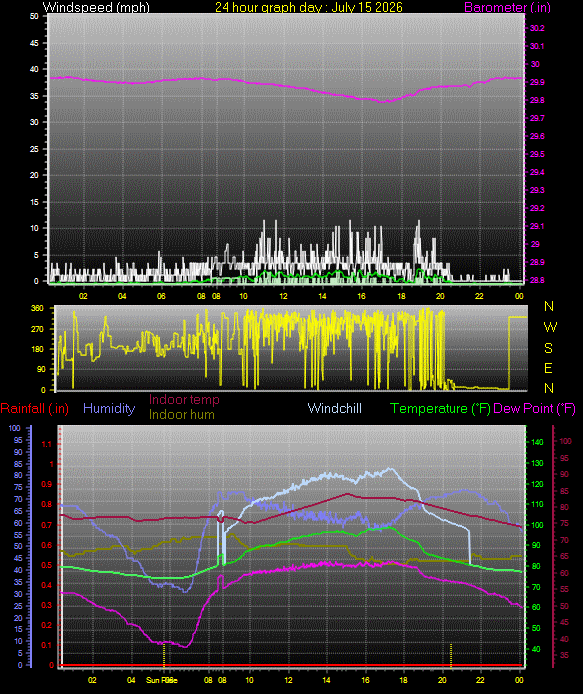Viewport: 583px width, 694px height.
Task: Click the 1.1 value on rainfall axis
Action: tap(47, 444)
